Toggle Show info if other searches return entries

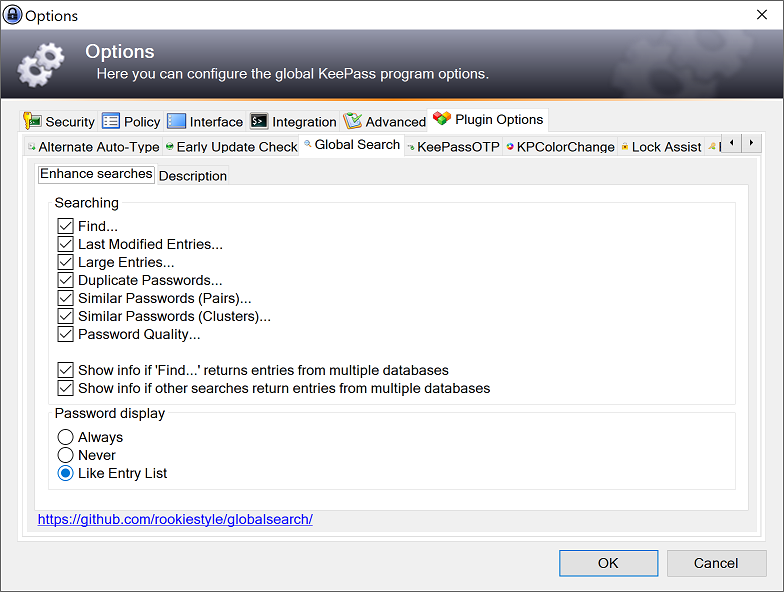(x=66, y=388)
